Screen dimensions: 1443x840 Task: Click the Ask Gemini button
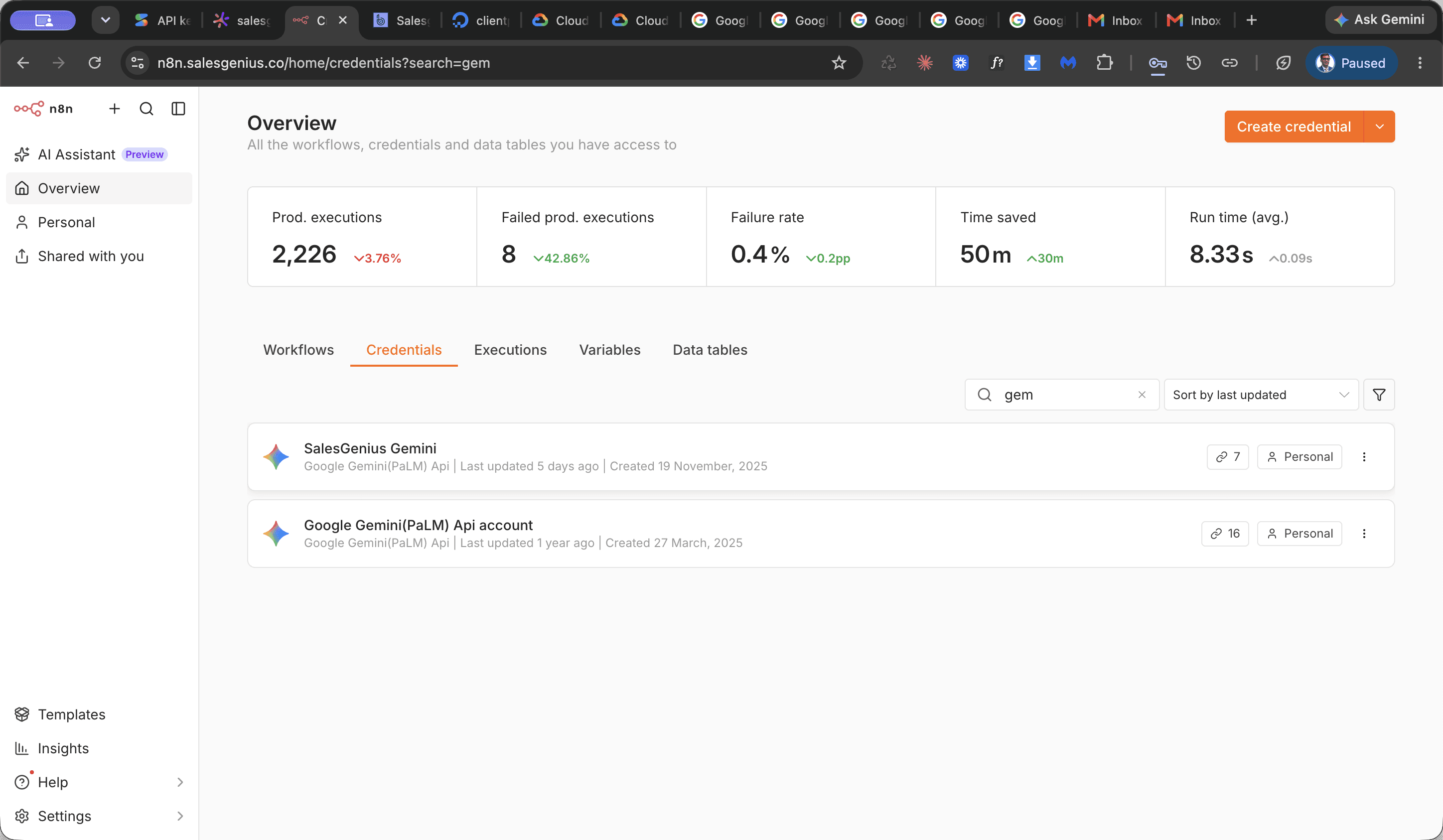[1380, 20]
